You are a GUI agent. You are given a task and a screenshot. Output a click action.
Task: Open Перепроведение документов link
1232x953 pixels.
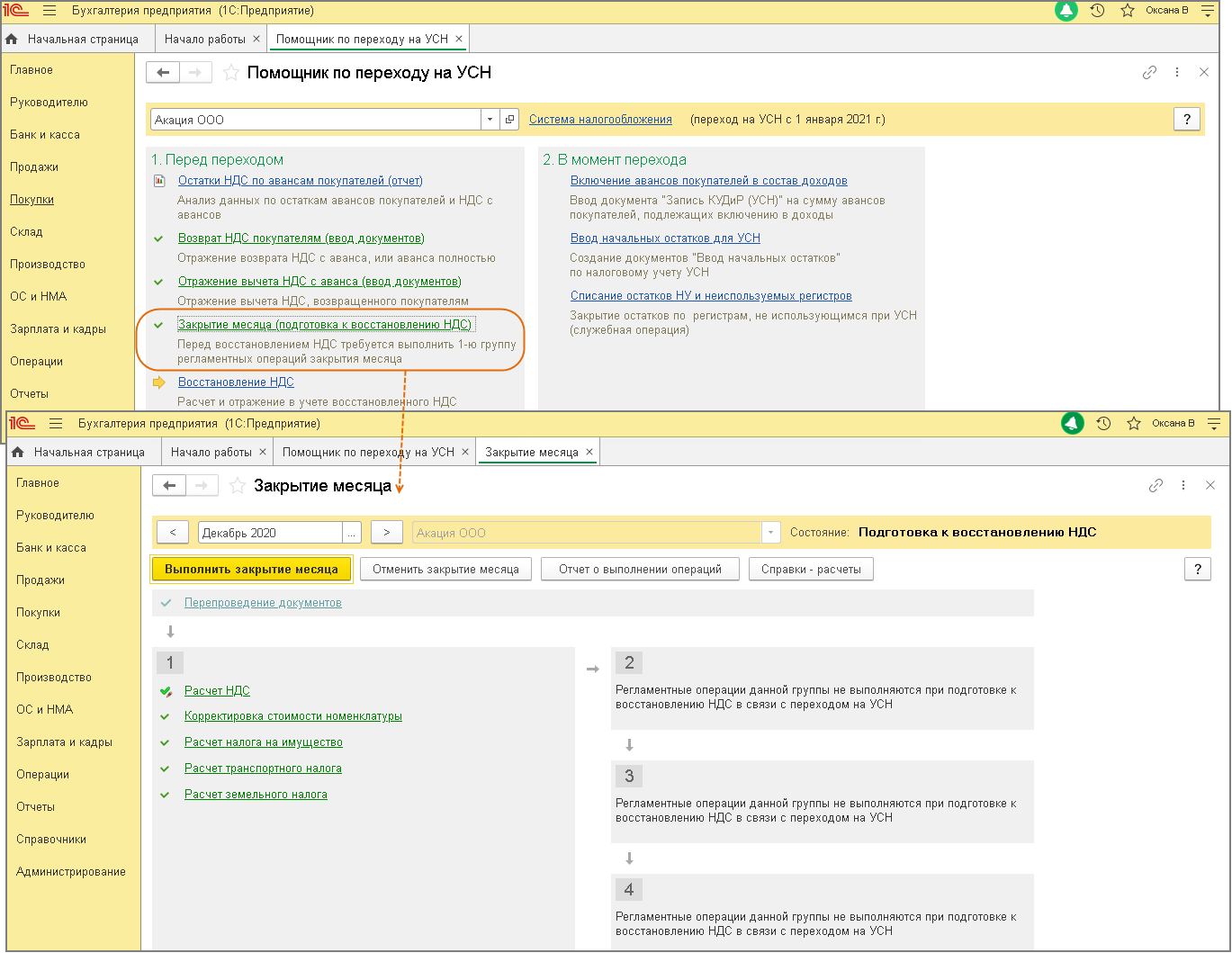263,603
